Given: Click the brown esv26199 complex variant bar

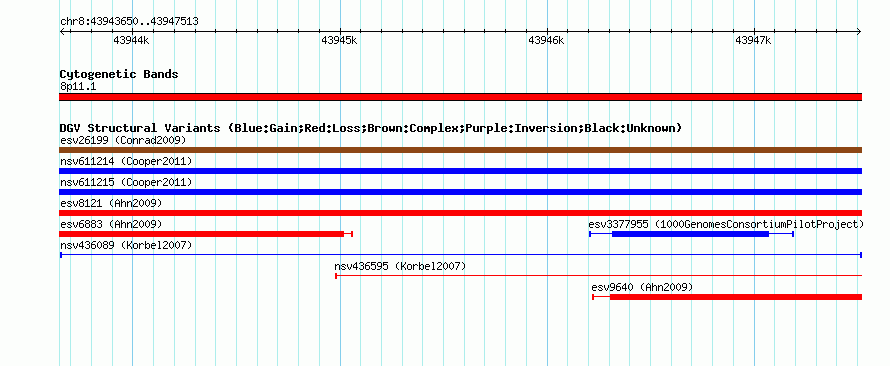Looking at the screenshot, I should [x=460, y=150].
